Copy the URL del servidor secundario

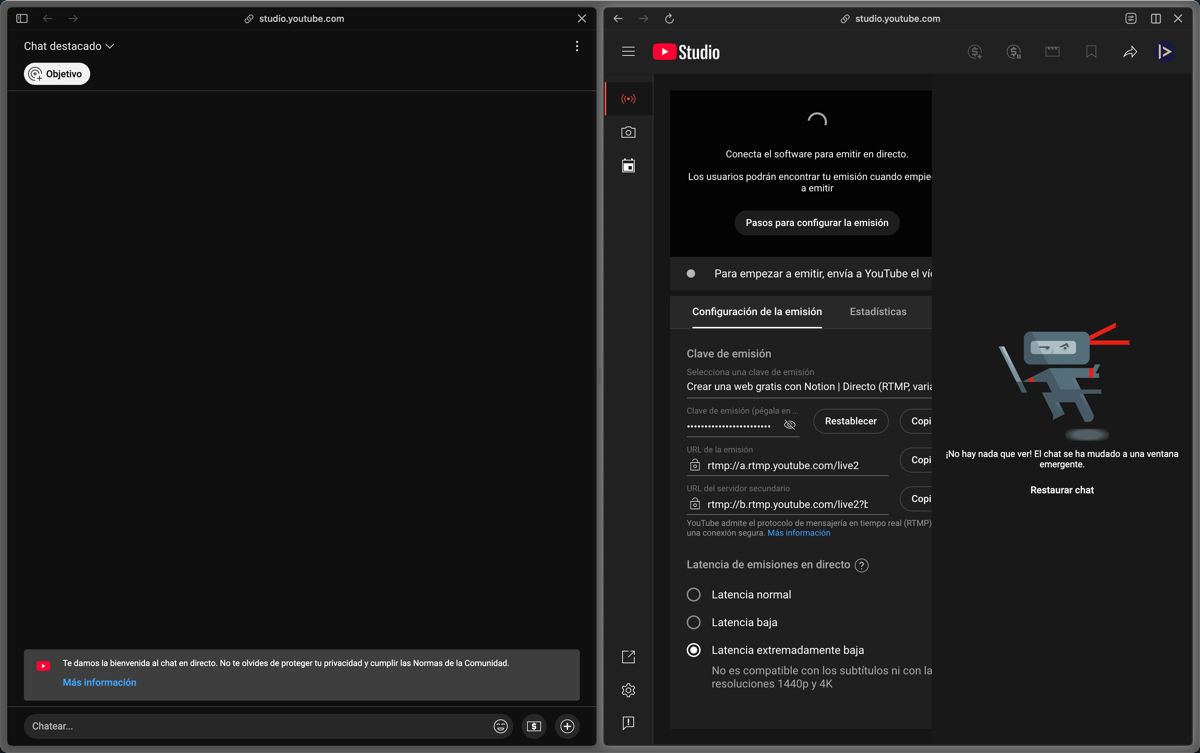[x=917, y=498]
